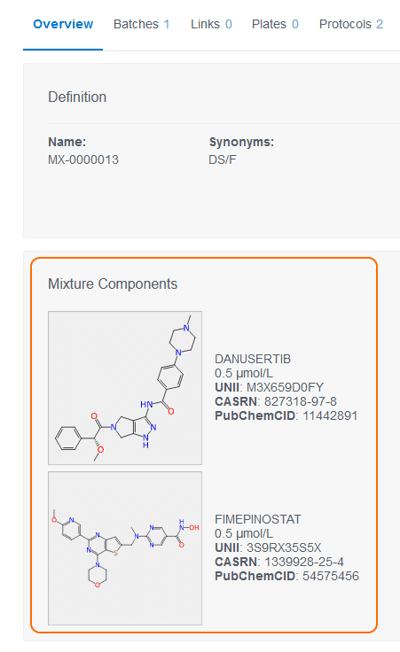Open the Links tab
Screen dimensions: 400x652
(211, 24)
